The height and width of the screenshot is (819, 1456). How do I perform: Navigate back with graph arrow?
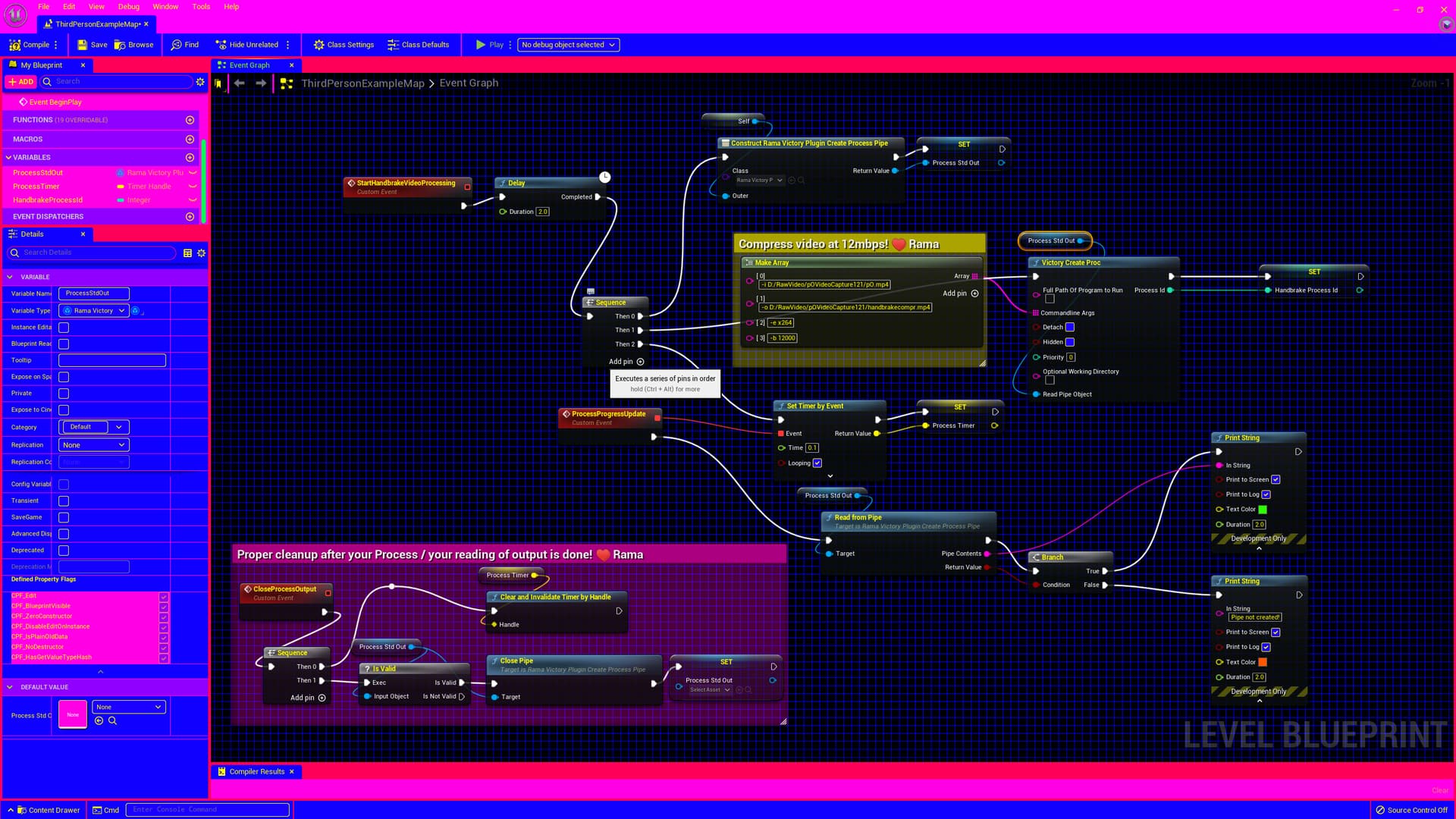(x=240, y=83)
